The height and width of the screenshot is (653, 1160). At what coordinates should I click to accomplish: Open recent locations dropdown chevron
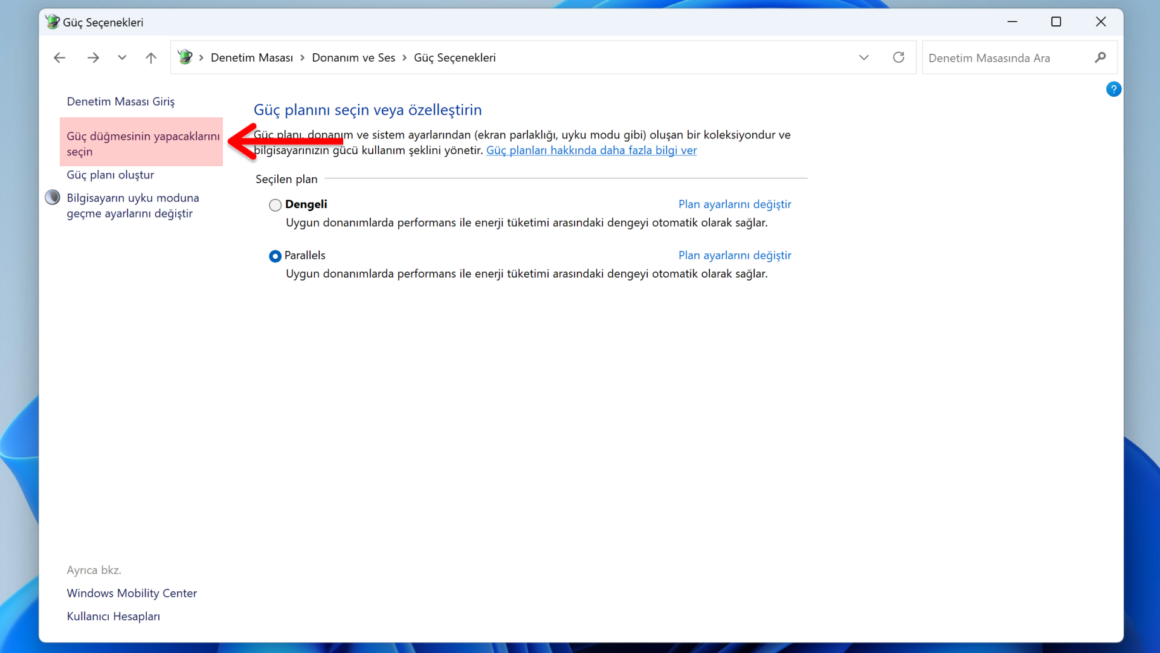click(122, 58)
